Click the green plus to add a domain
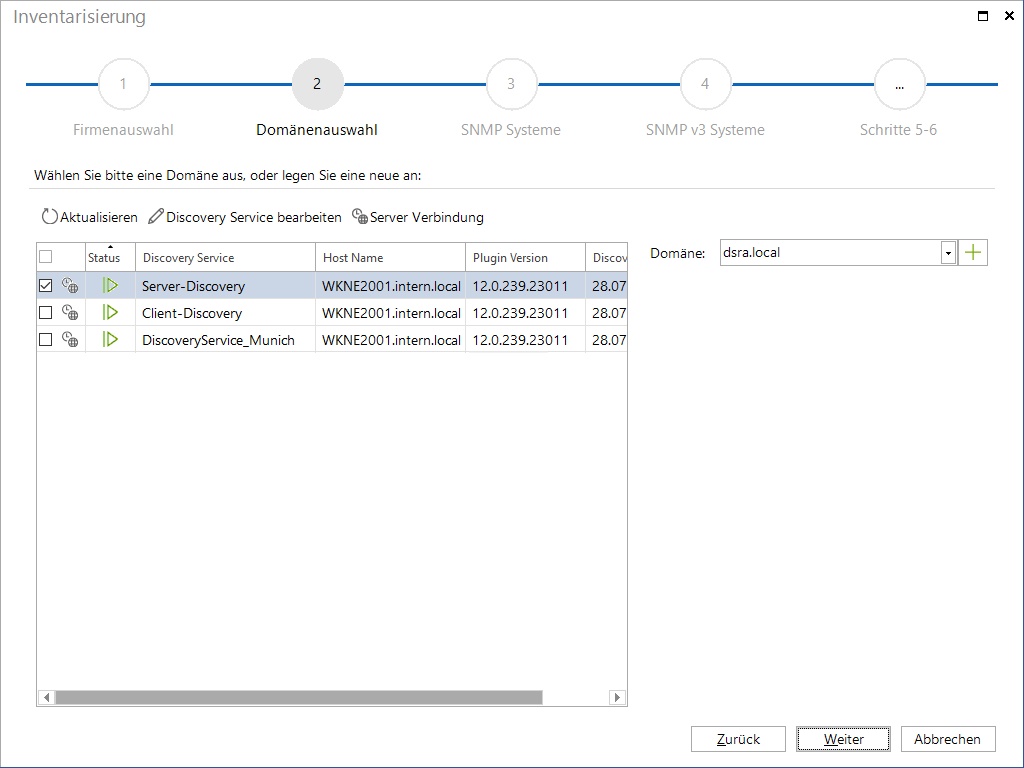Viewport: 1024px width, 768px height. 973,253
